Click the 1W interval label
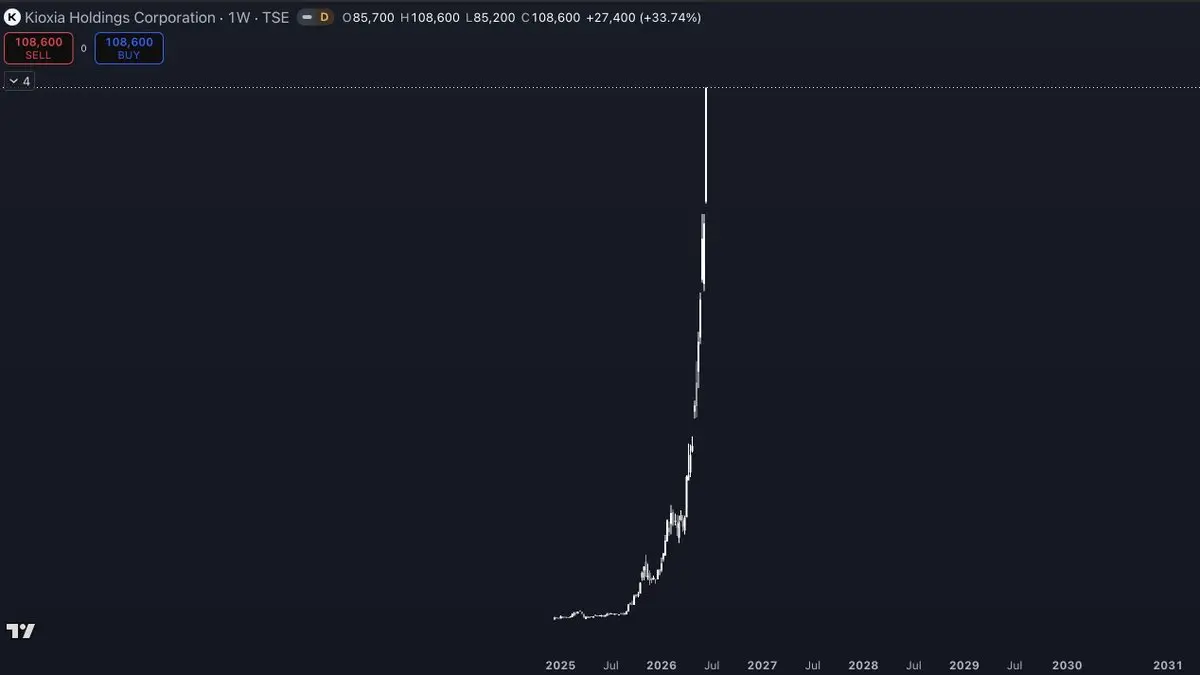 (x=240, y=18)
